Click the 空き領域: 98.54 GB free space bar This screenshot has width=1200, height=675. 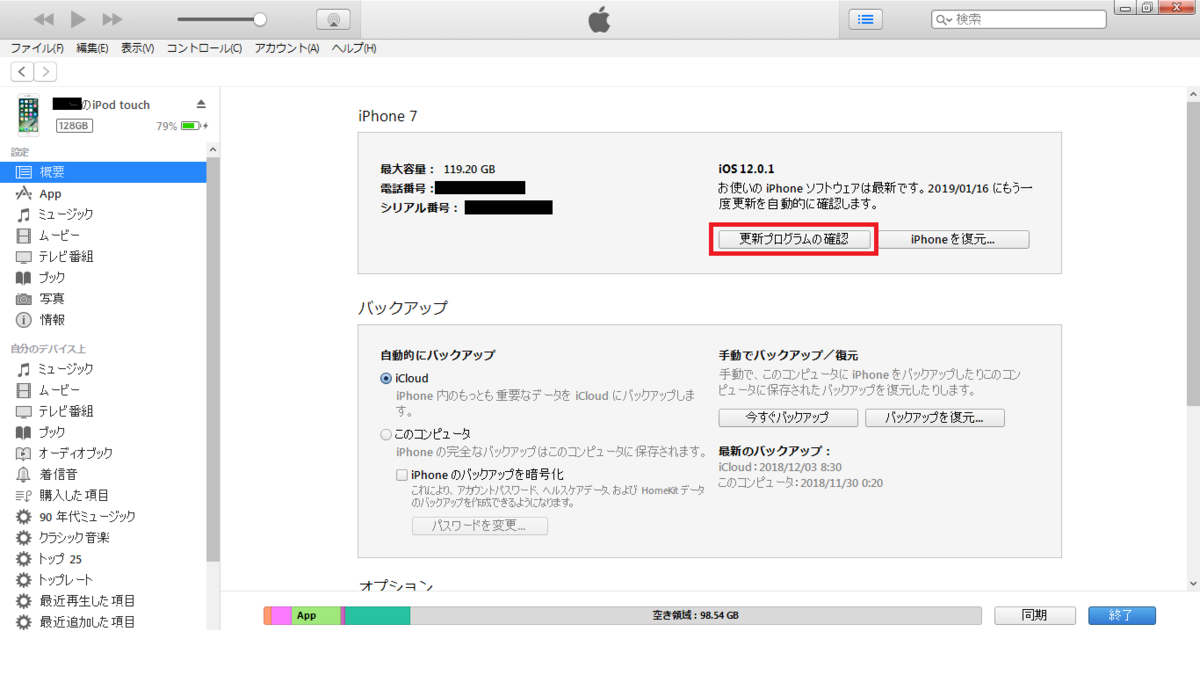(695, 616)
